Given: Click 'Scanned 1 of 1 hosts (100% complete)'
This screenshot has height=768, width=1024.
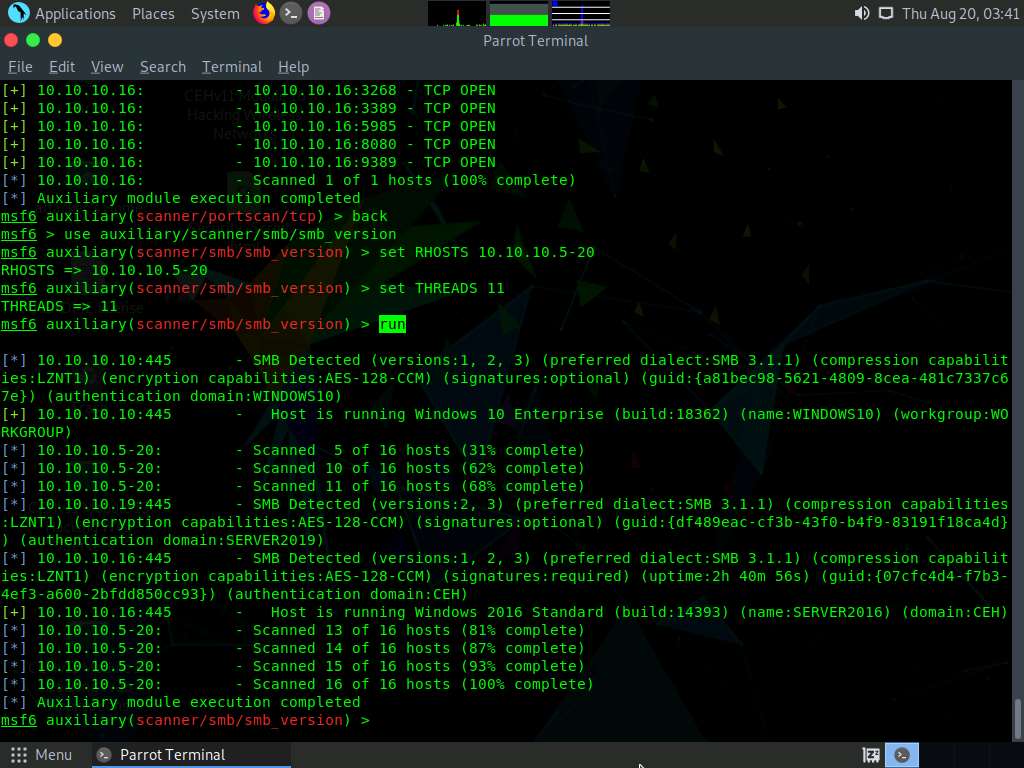Looking at the screenshot, I should tap(414, 180).
